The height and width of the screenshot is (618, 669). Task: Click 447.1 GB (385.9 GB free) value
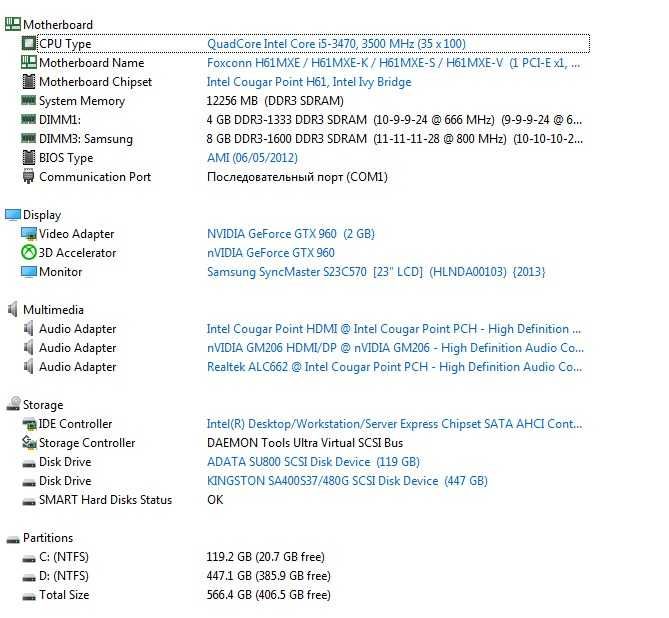tap(268, 576)
